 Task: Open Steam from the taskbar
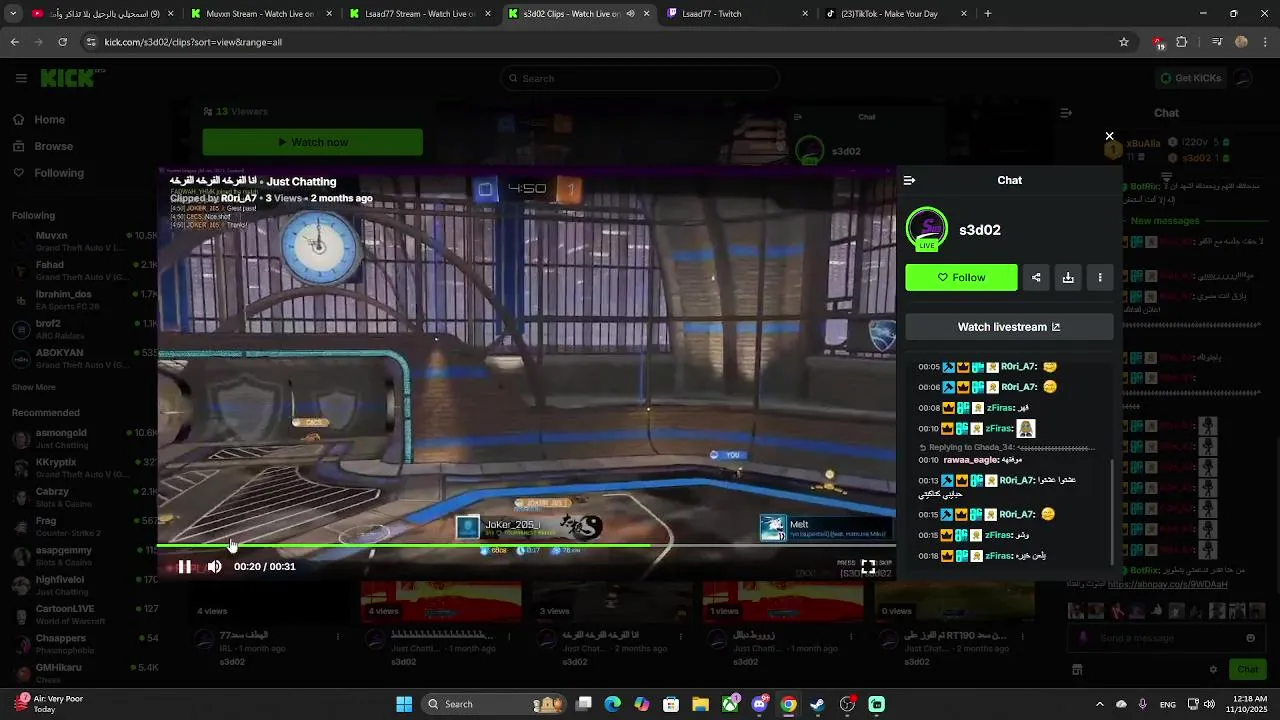pos(817,704)
